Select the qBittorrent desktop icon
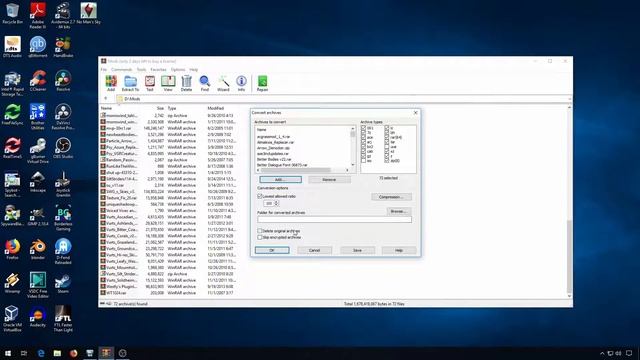Image resolution: width=640 pixels, height=360 pixels. (38, 47)
